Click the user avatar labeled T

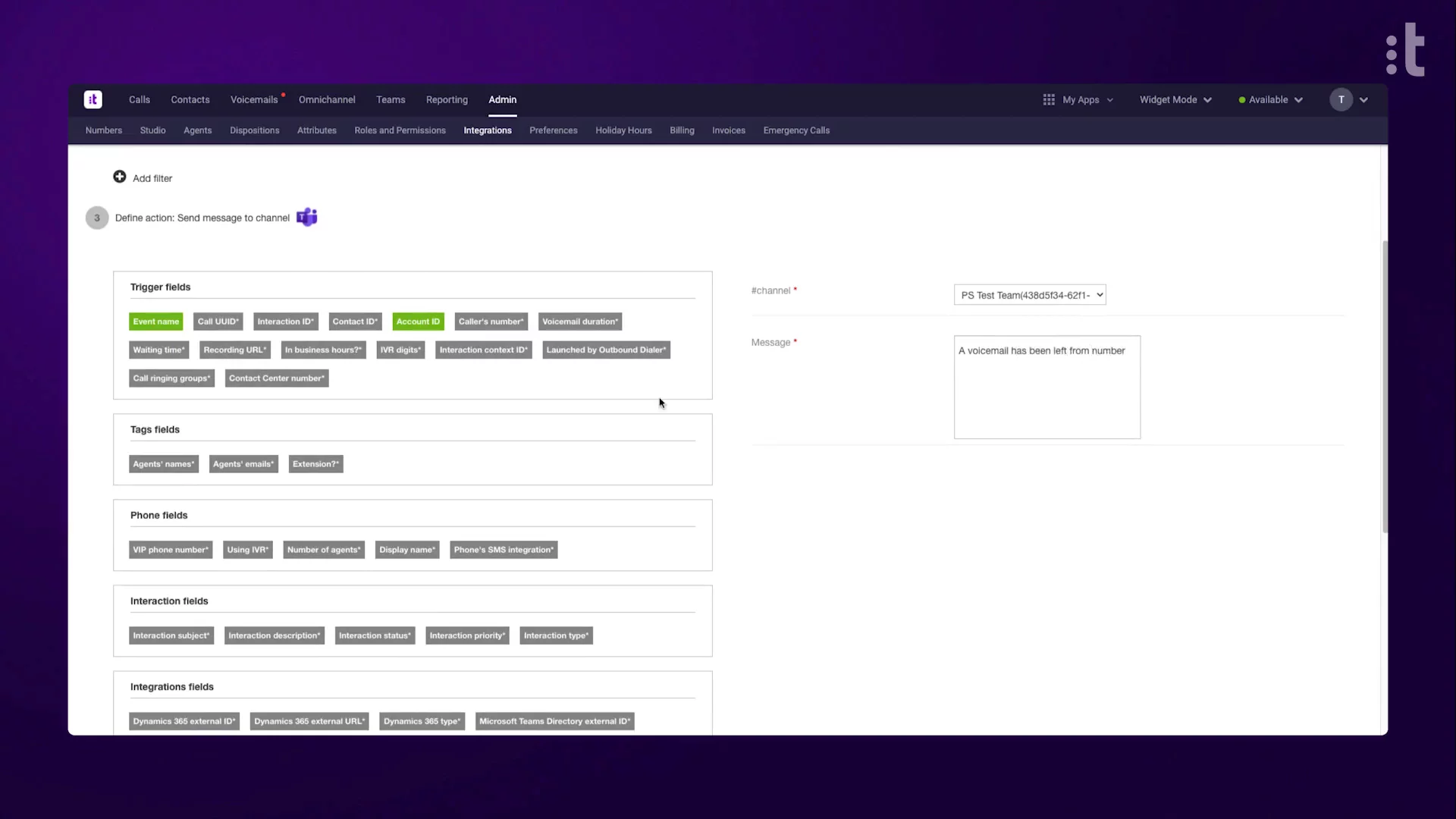tap(1341, 99)
